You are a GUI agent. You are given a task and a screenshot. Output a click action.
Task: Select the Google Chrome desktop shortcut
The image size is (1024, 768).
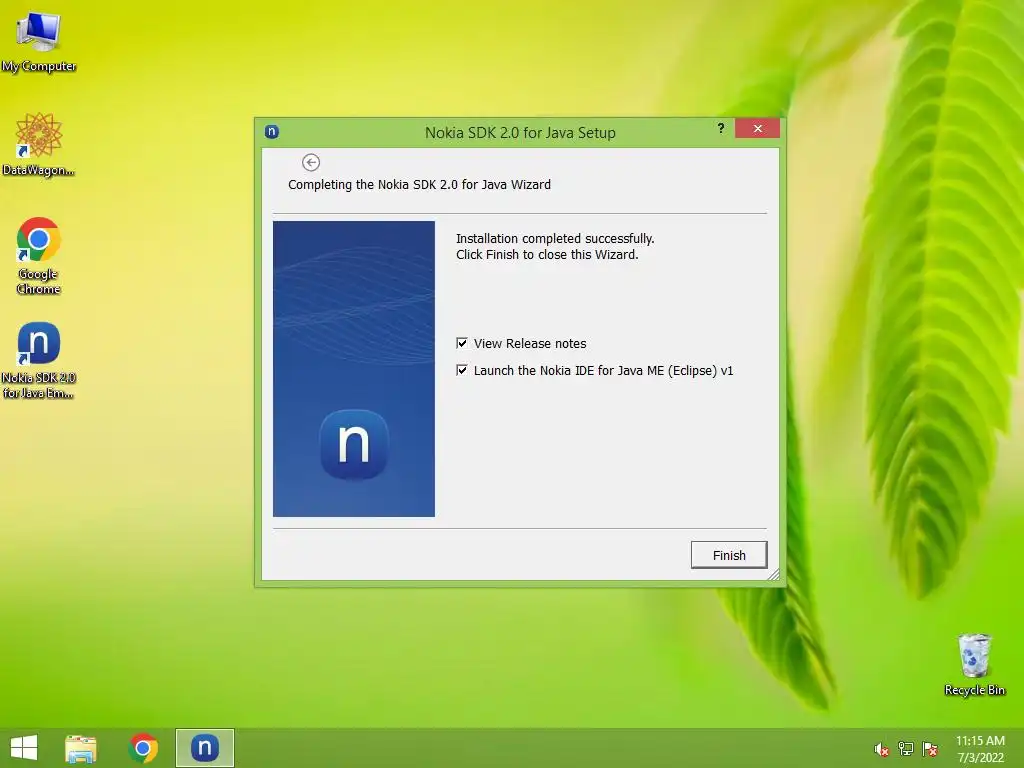click(x=39, y=256)
